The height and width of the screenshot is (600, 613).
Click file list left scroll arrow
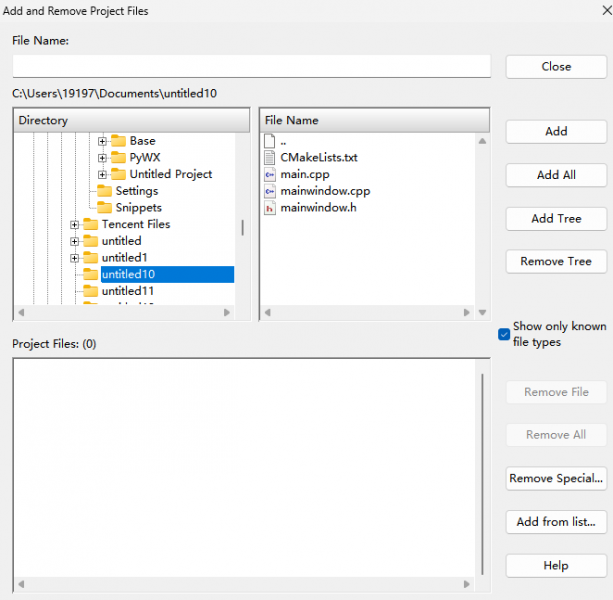pos(268,312)
